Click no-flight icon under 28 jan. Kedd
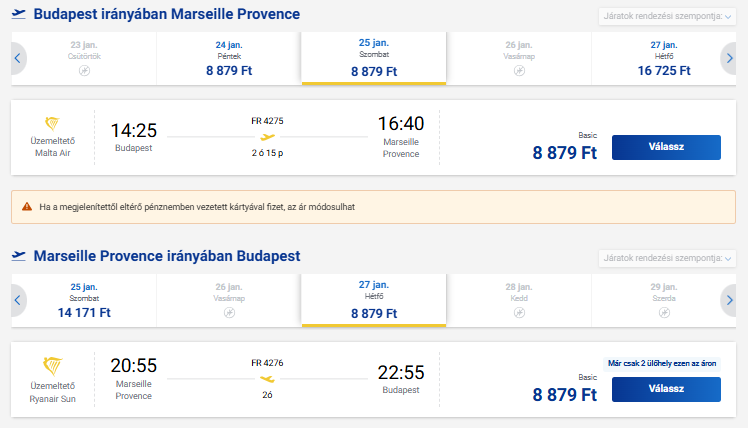Image resolution: width=748 pixels, height=428 pixels. pyautogui.click(x=519, y=313)
